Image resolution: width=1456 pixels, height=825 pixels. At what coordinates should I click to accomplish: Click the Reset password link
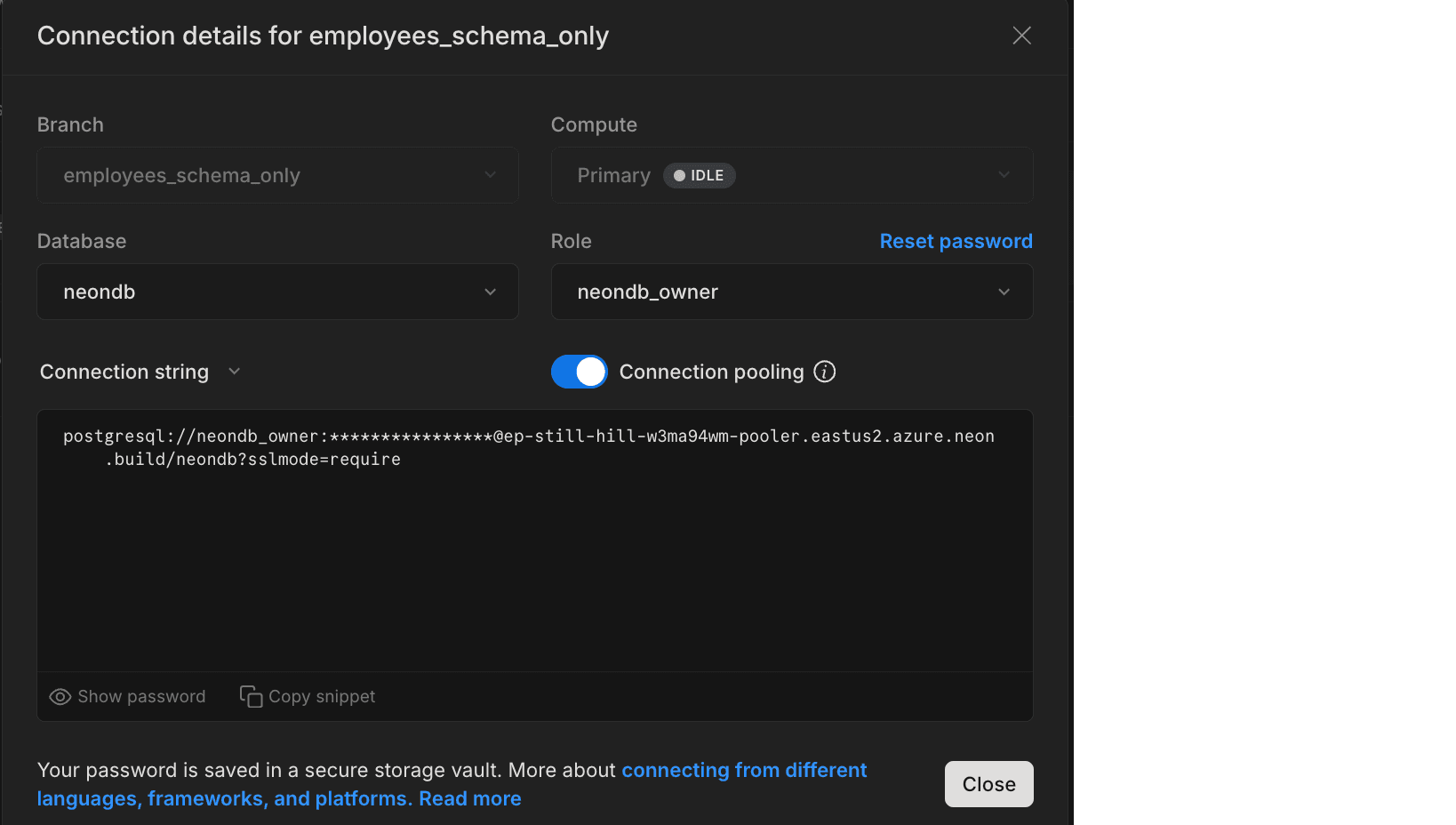956,241
